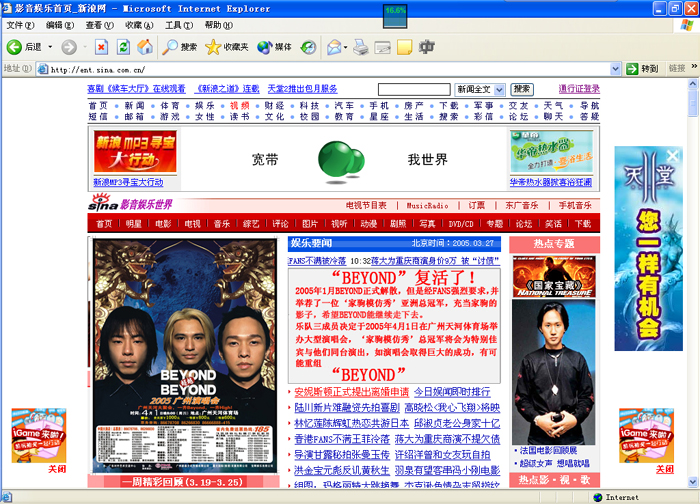Click the vertical scrollbar down arrow
This screenshot has height=504, width=700.
pyautogui.click(x=692, y=482)
